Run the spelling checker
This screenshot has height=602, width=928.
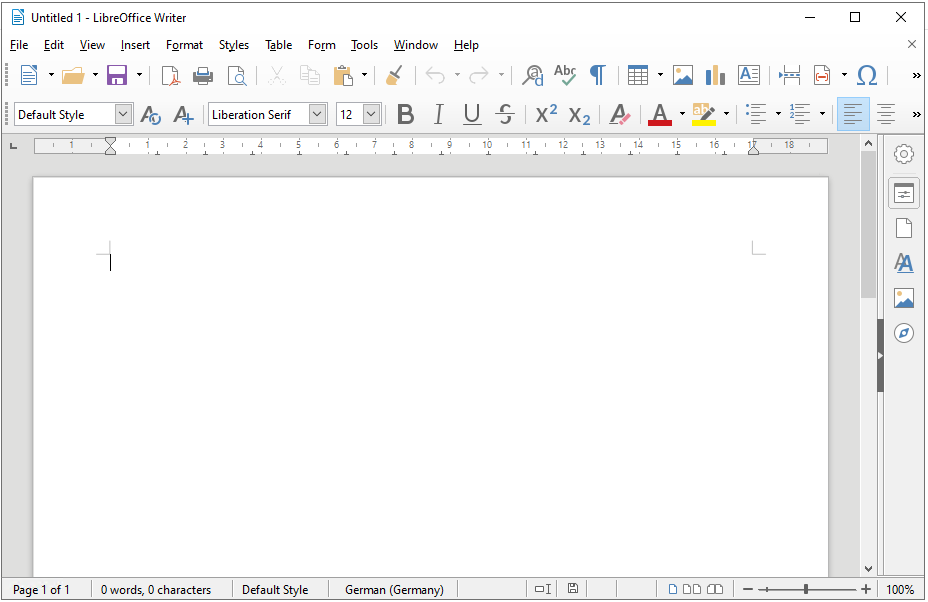564,75
